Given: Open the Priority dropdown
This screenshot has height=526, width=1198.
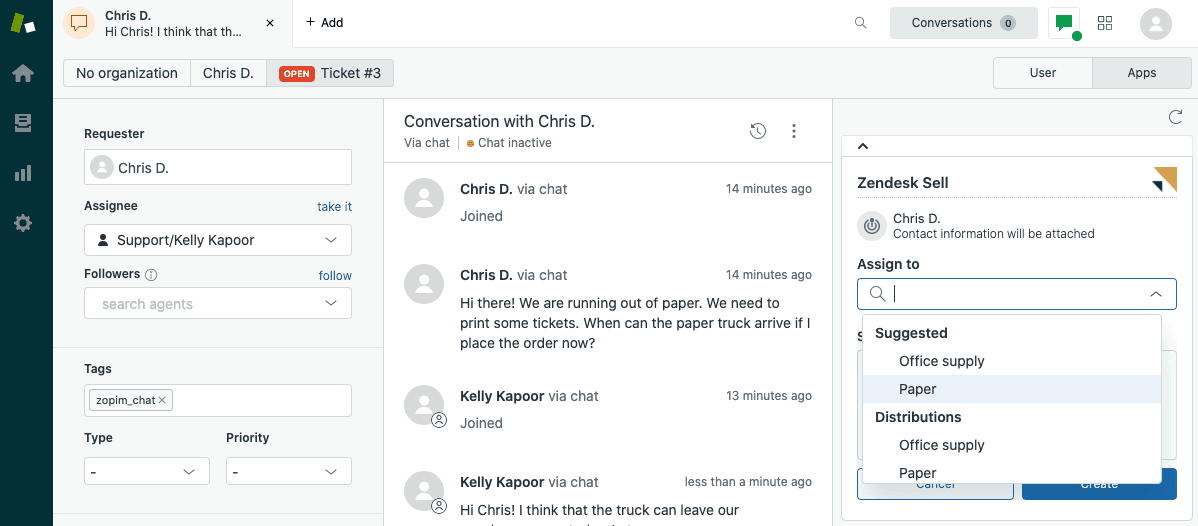Looking at the screenshot, I should pyautogui.click(x=288, y=471).
